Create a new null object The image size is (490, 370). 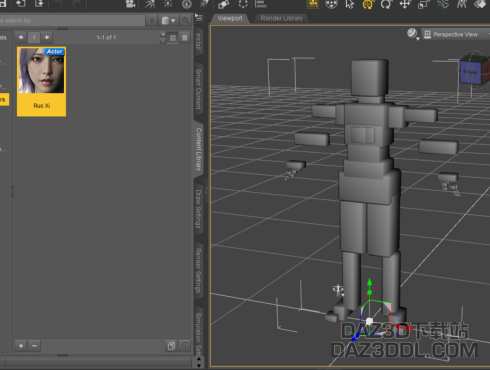point(243,4)
